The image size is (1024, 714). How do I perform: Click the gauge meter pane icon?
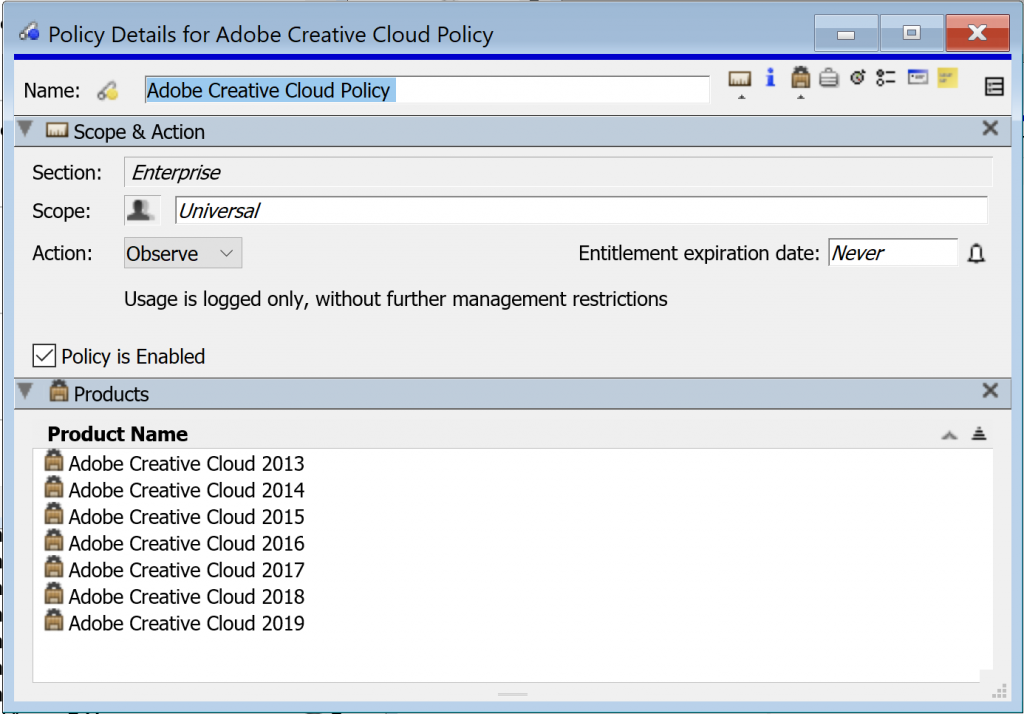click(857, 78)
